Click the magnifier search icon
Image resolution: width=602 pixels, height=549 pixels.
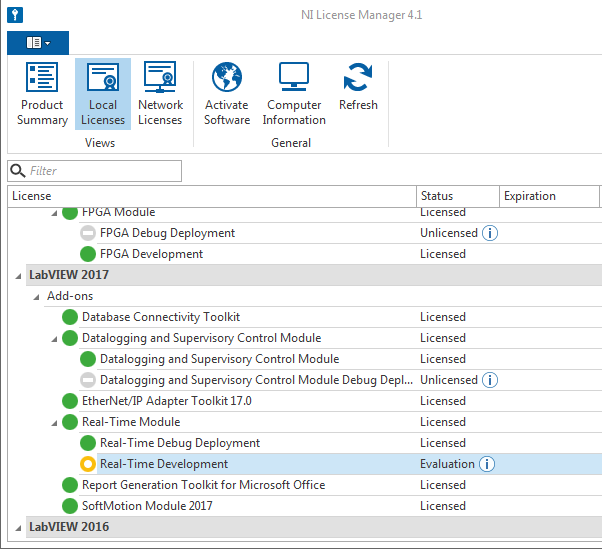pos(18,171)
